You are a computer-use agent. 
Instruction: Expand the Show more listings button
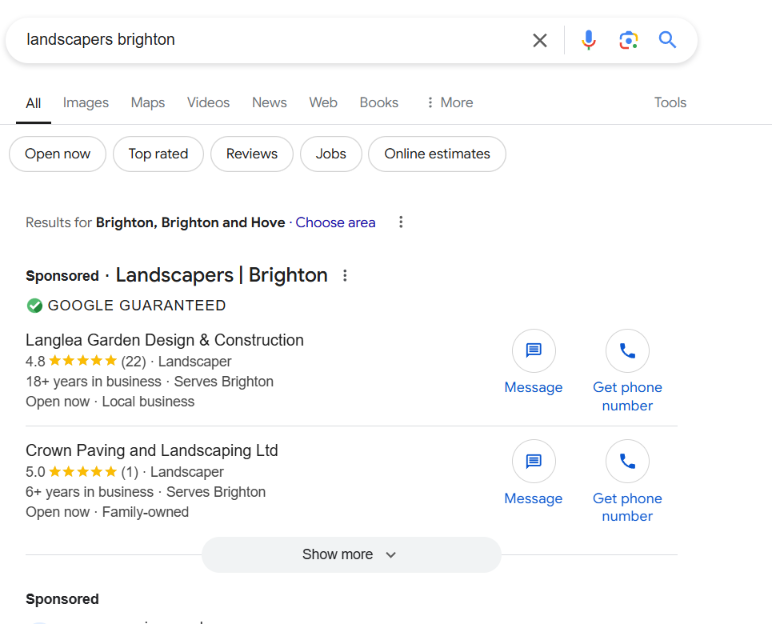350,554
